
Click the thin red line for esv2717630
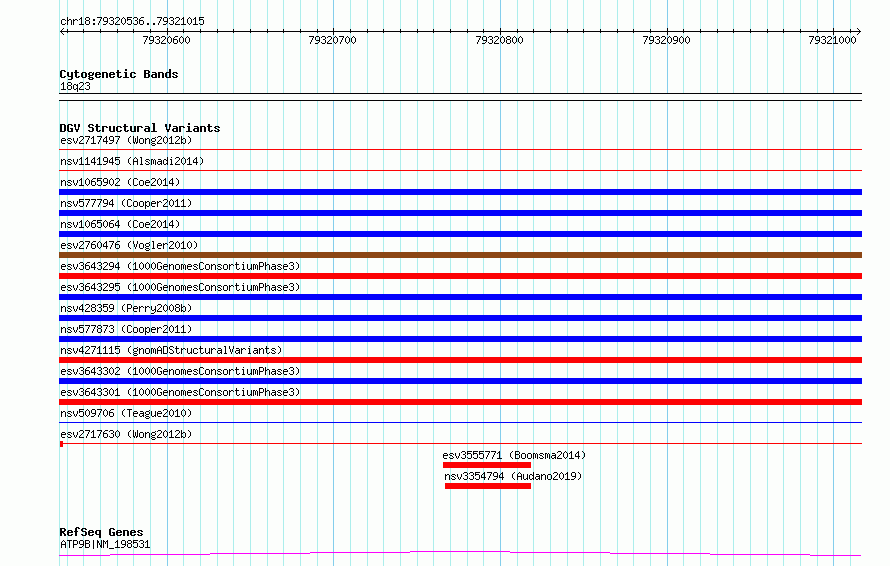click(460, 443)
